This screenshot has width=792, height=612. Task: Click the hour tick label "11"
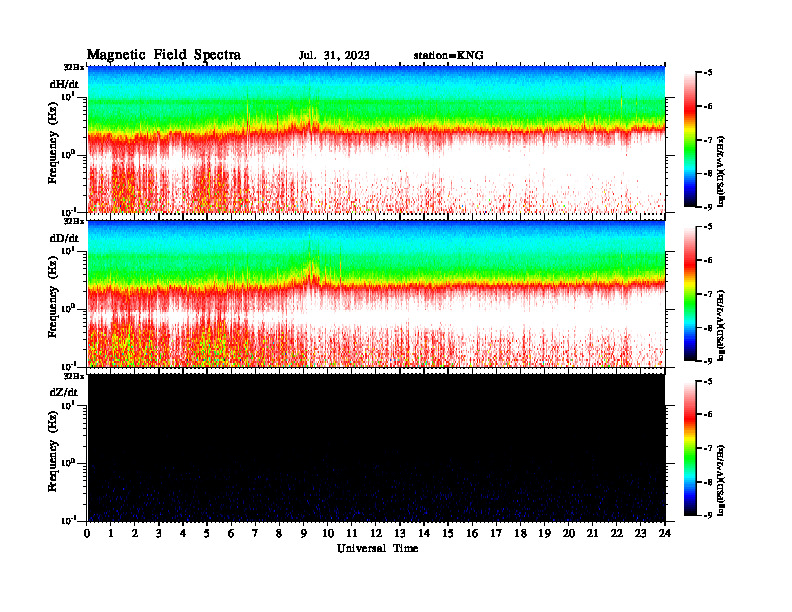352,534
